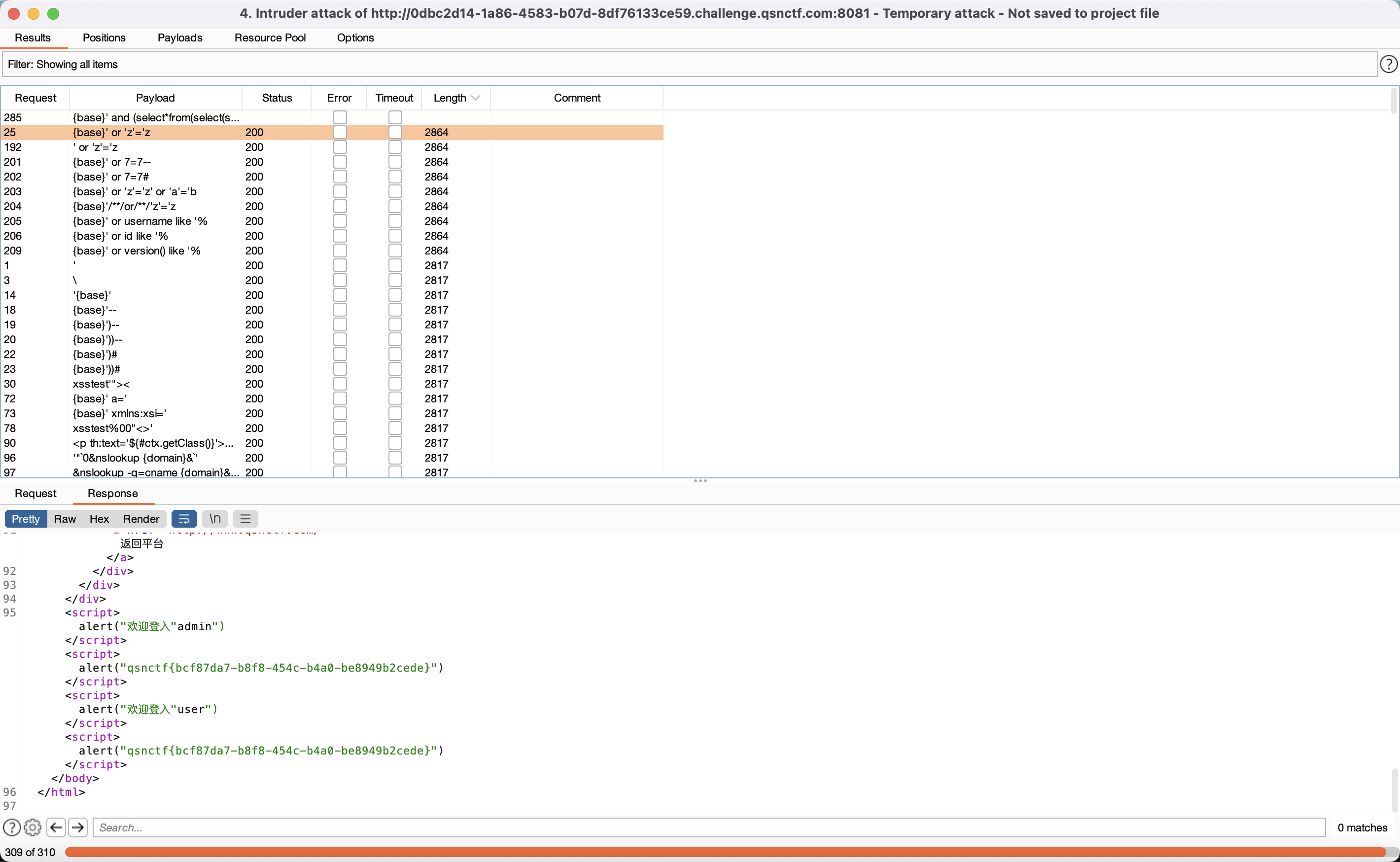Click length 2864 in highlighted row 25

point(436,132)
